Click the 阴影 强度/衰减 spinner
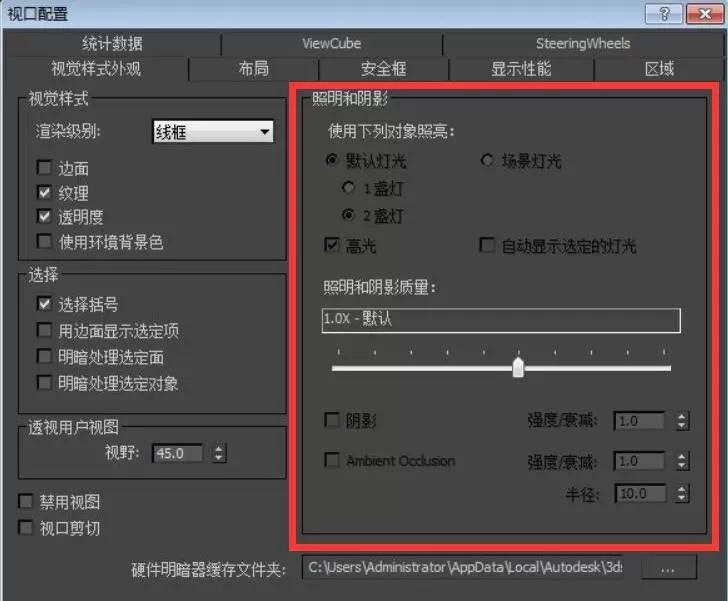Viewport: 728px width, 601px height. click(x=682, y=421)
